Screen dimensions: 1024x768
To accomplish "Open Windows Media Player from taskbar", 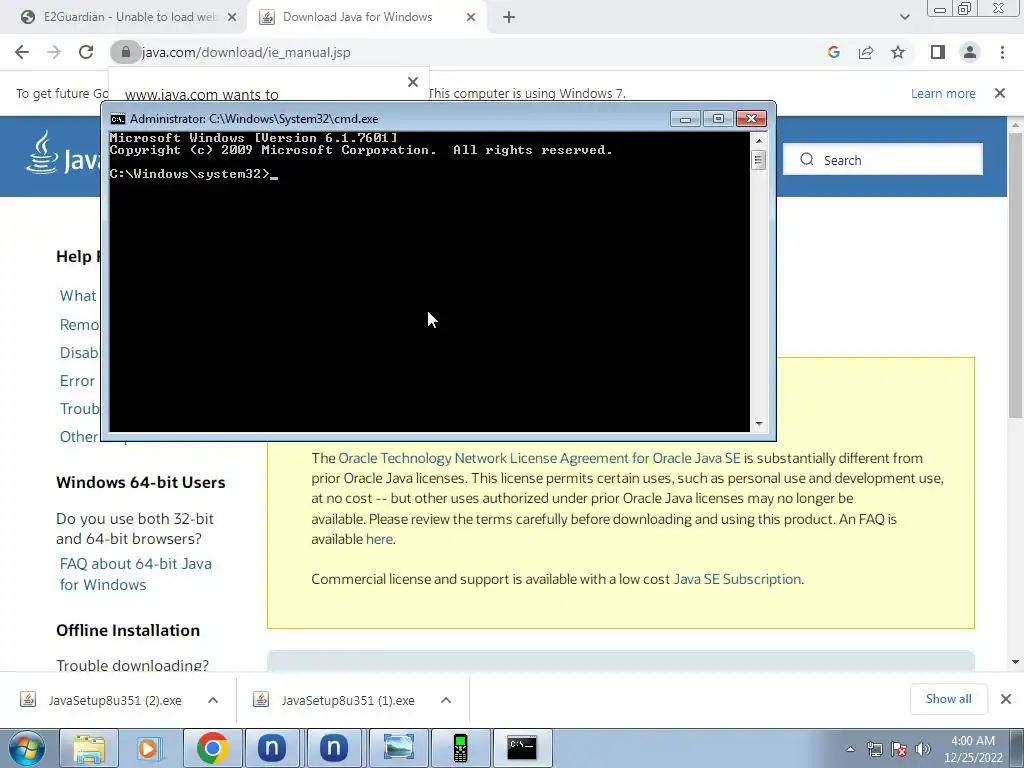I will 150,748.
